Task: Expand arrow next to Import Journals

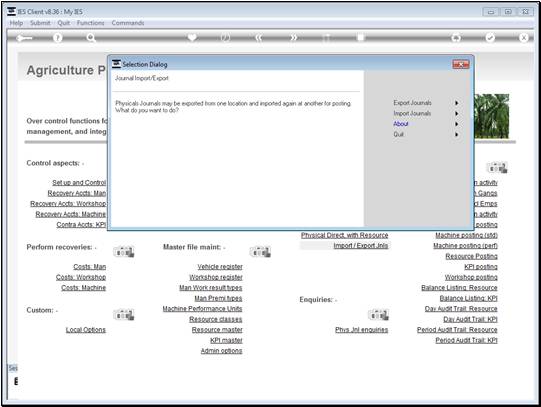Action: tap(456, 113)
